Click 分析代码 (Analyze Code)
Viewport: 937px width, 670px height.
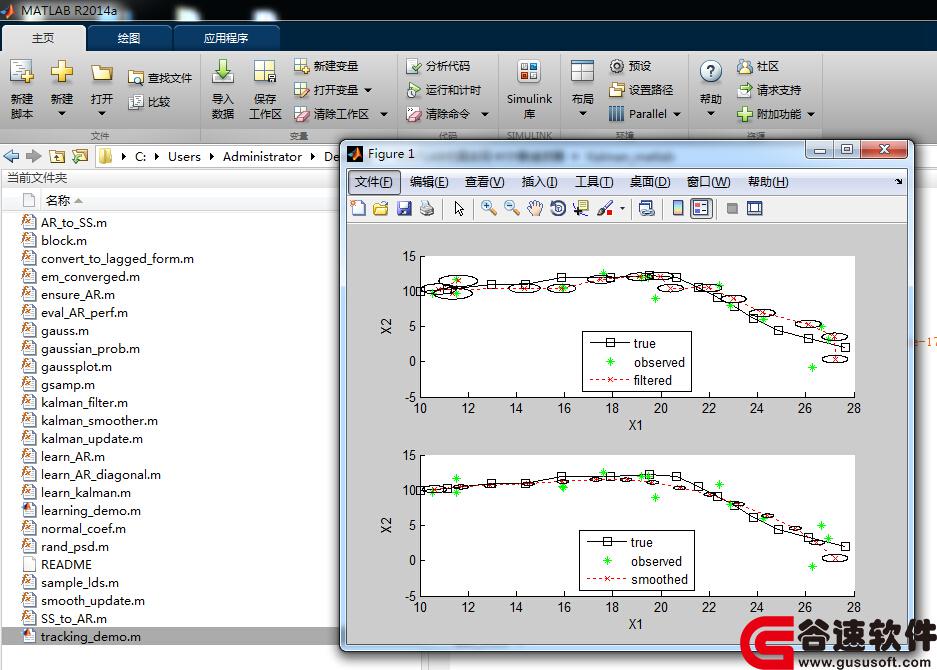pos(438,66)
